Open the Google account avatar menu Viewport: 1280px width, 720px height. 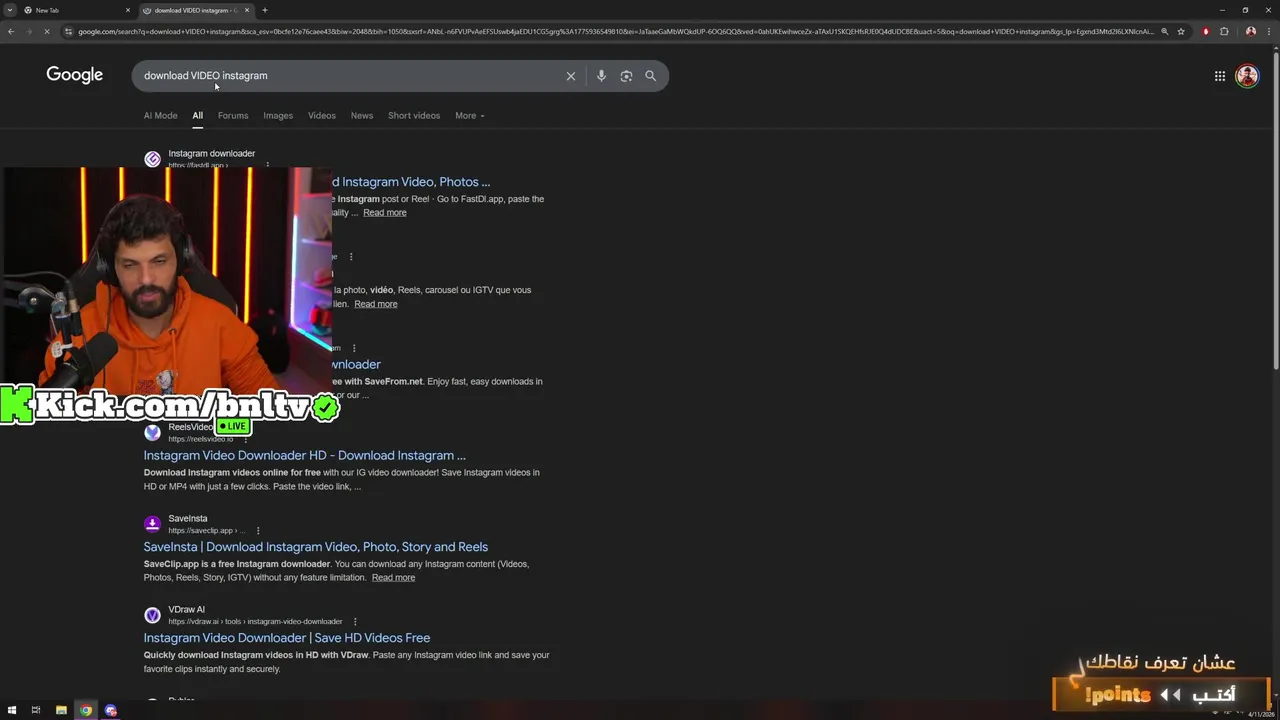1247,76
